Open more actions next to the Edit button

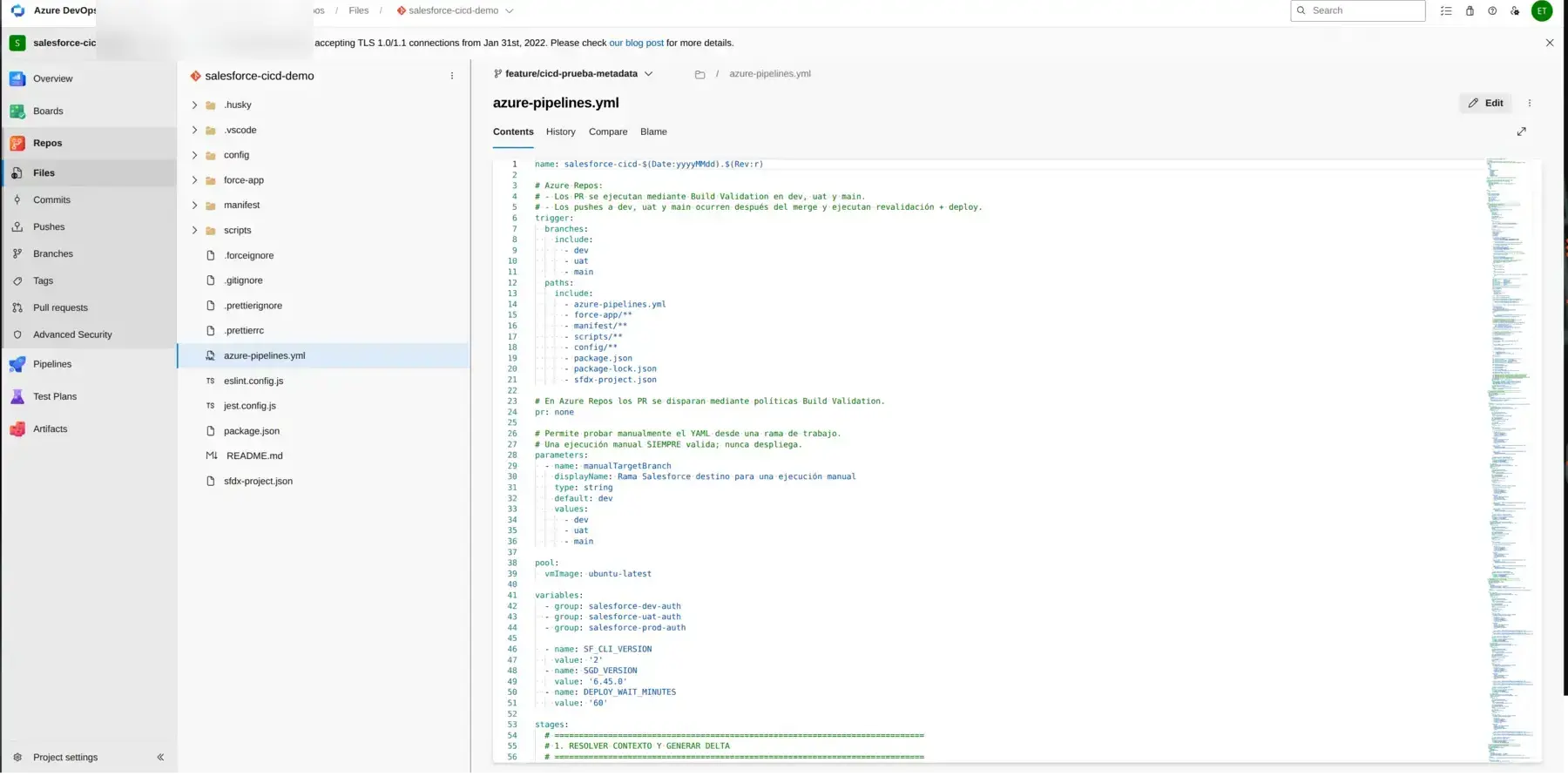point(1529,103)
